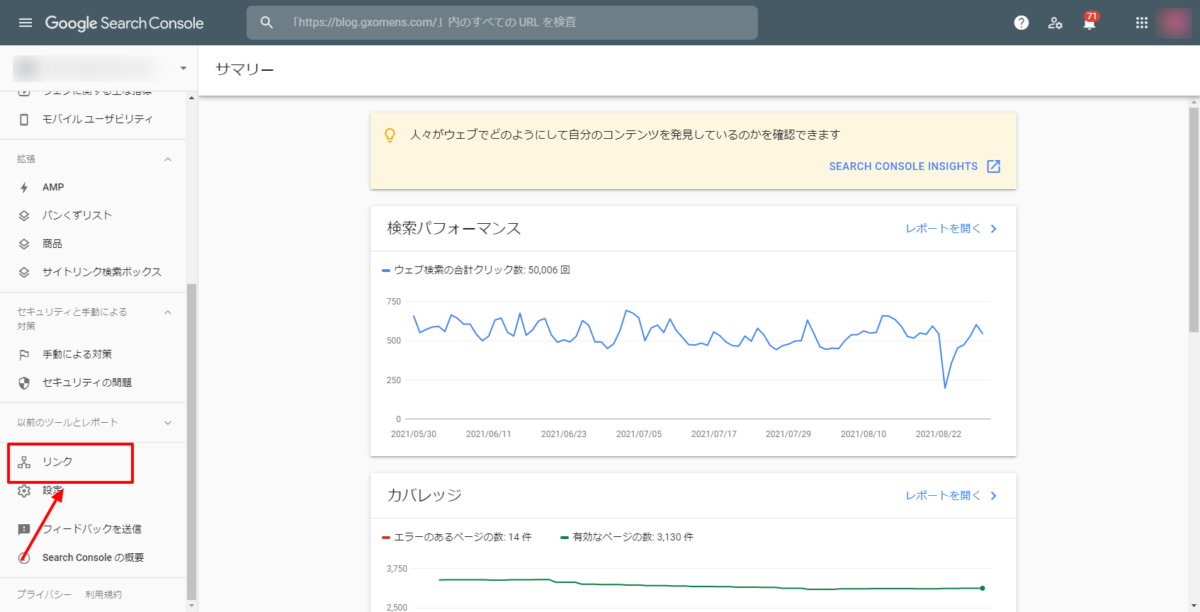The height and width of the screenshot is (612, 1200).
Task: Open the カバレッジ report link
Action: (951, 495)
